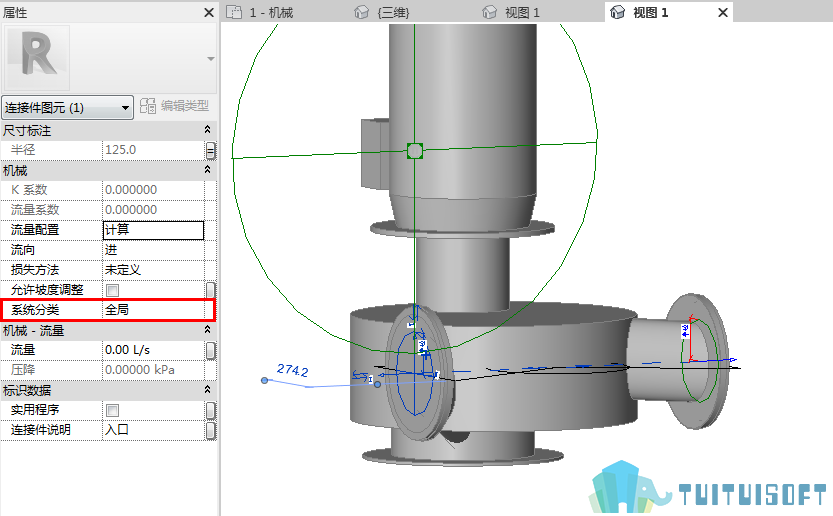Click the 系统分类 property label
The height and width of the screenshot is (516, 833).
35,310
